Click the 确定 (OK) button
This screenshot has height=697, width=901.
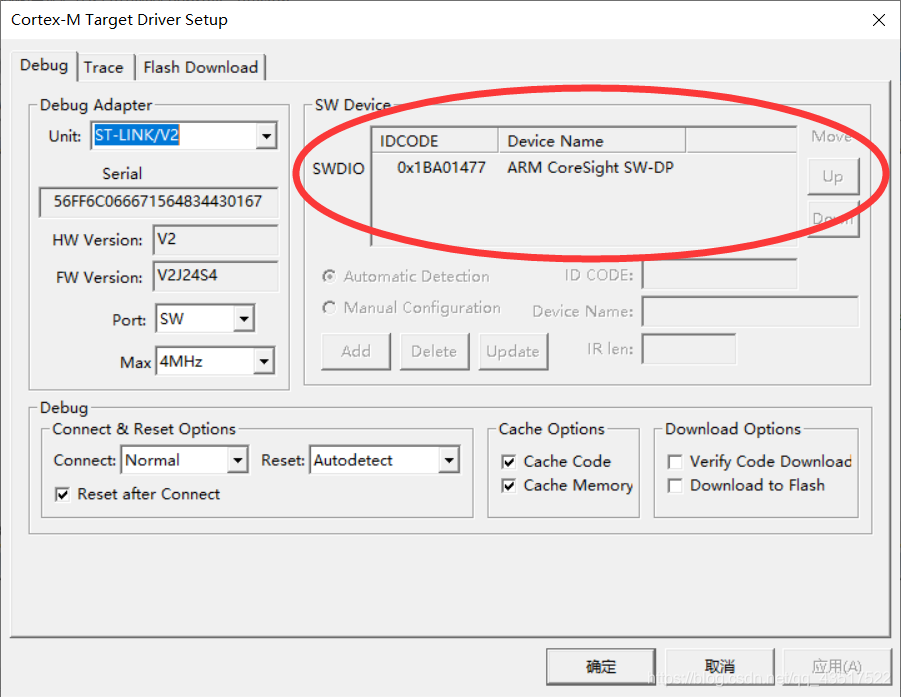click(601, 667)
